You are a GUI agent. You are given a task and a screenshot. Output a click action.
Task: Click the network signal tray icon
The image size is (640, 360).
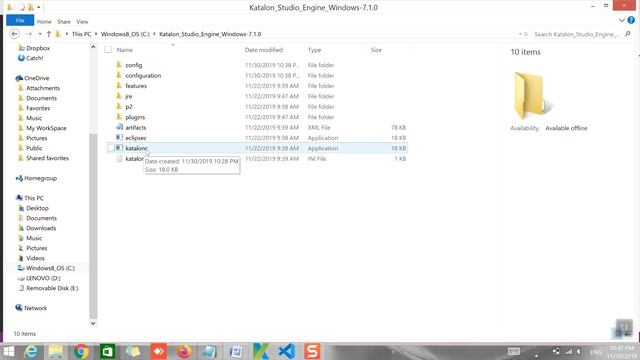pyautogui.click(x=568, y=351)
